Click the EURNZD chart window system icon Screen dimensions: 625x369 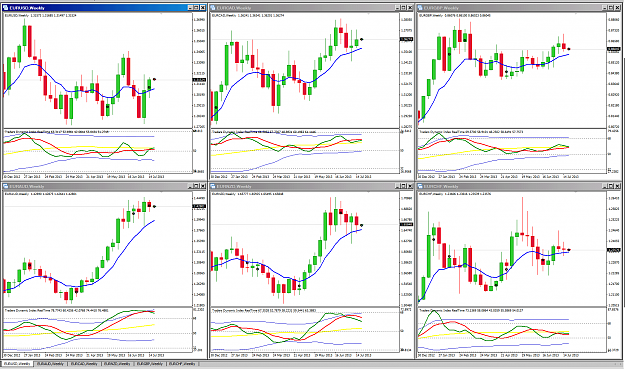[213, 186]
